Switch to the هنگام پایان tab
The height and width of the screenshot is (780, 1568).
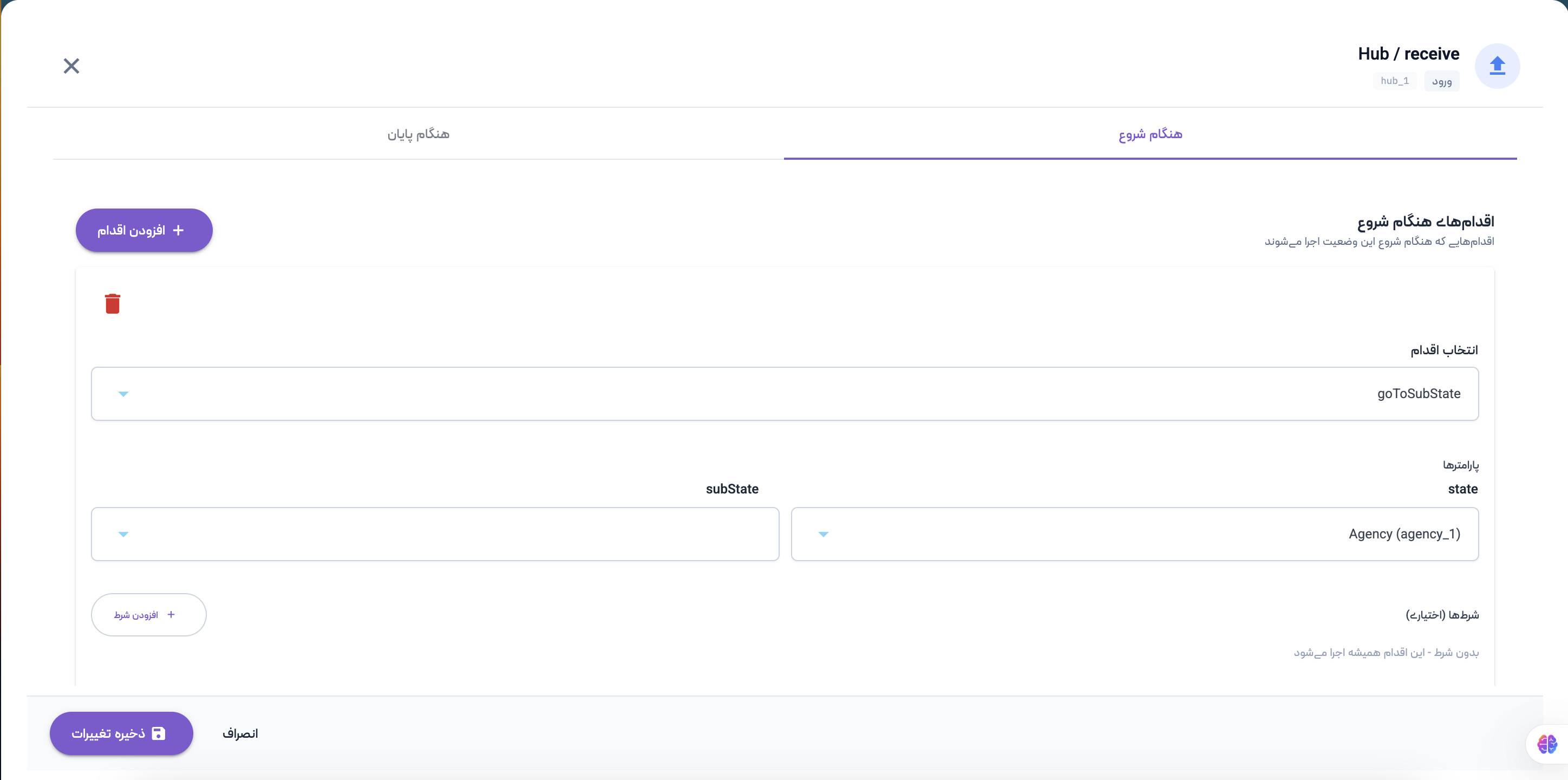click(x=418, y=134)
